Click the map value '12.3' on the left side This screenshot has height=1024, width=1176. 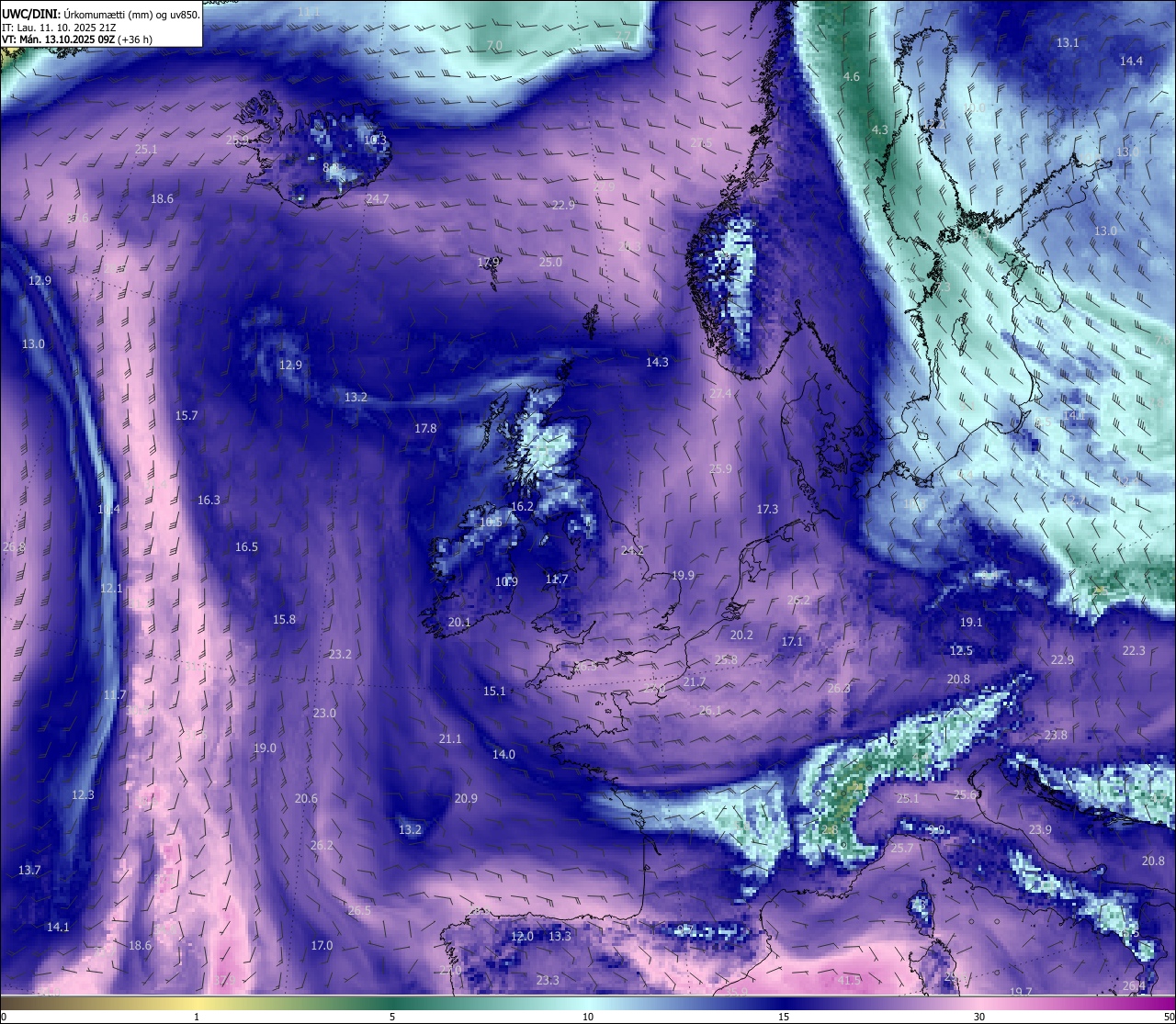(83, 794)
